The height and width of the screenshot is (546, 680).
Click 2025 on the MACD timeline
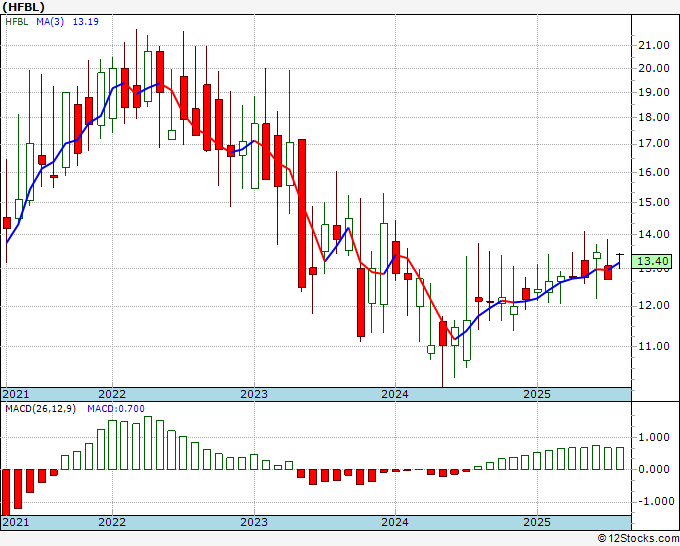click(537, 522)
